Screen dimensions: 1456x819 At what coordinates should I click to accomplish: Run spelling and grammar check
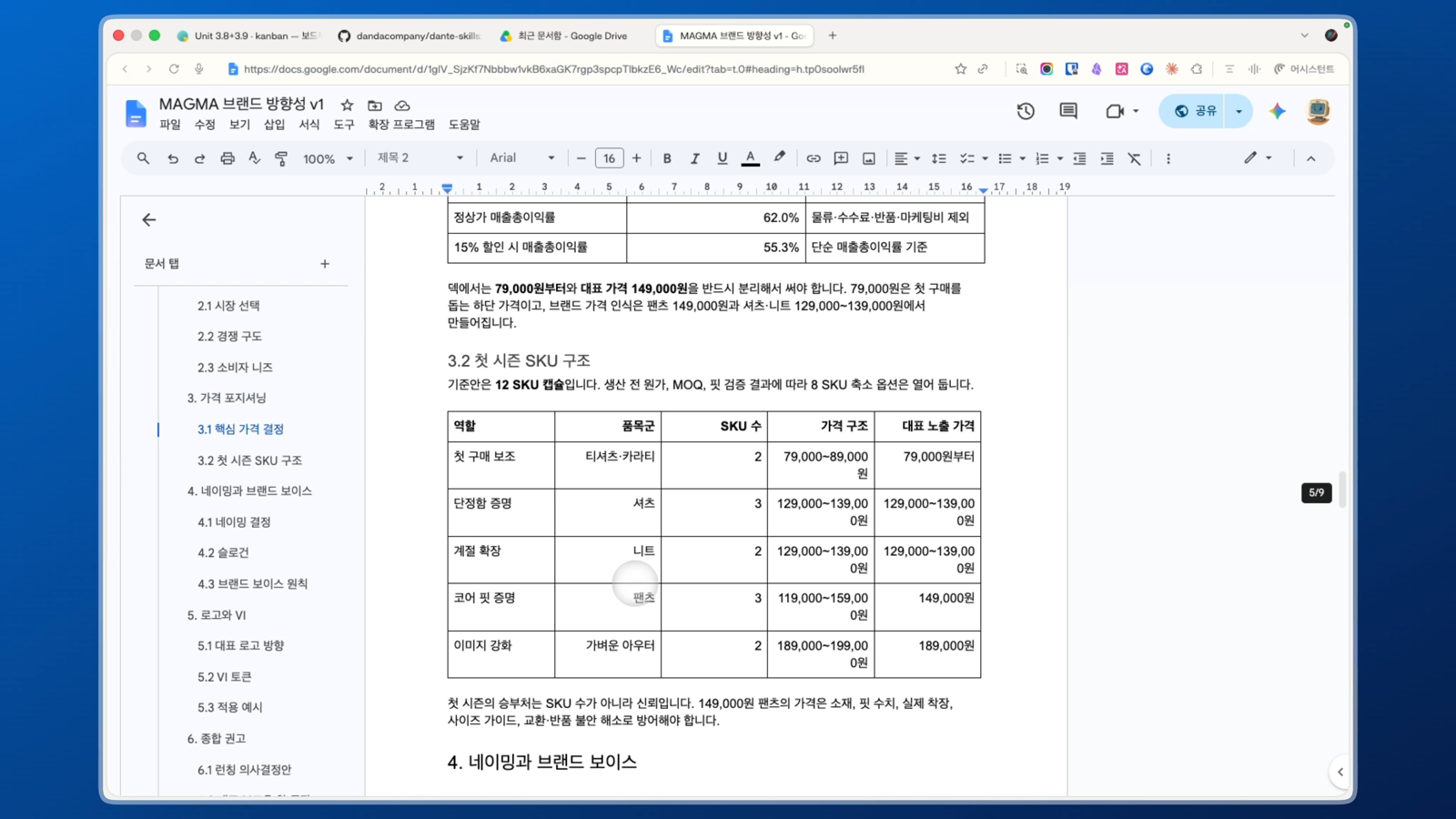(255, 158)
